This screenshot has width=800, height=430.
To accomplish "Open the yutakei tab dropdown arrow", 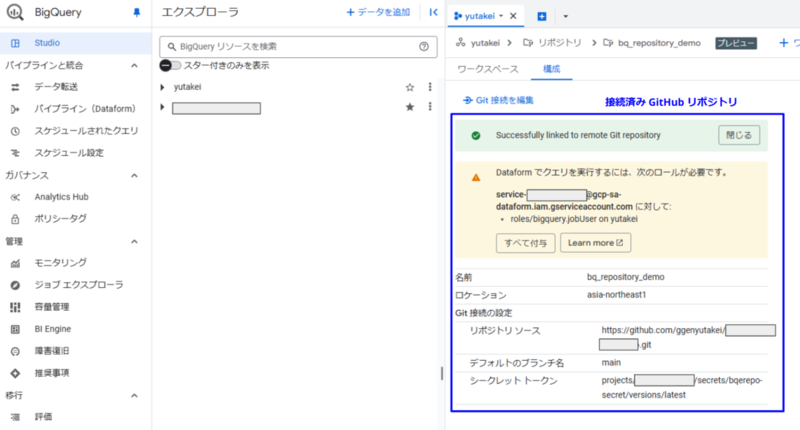I will pos(501,16).
